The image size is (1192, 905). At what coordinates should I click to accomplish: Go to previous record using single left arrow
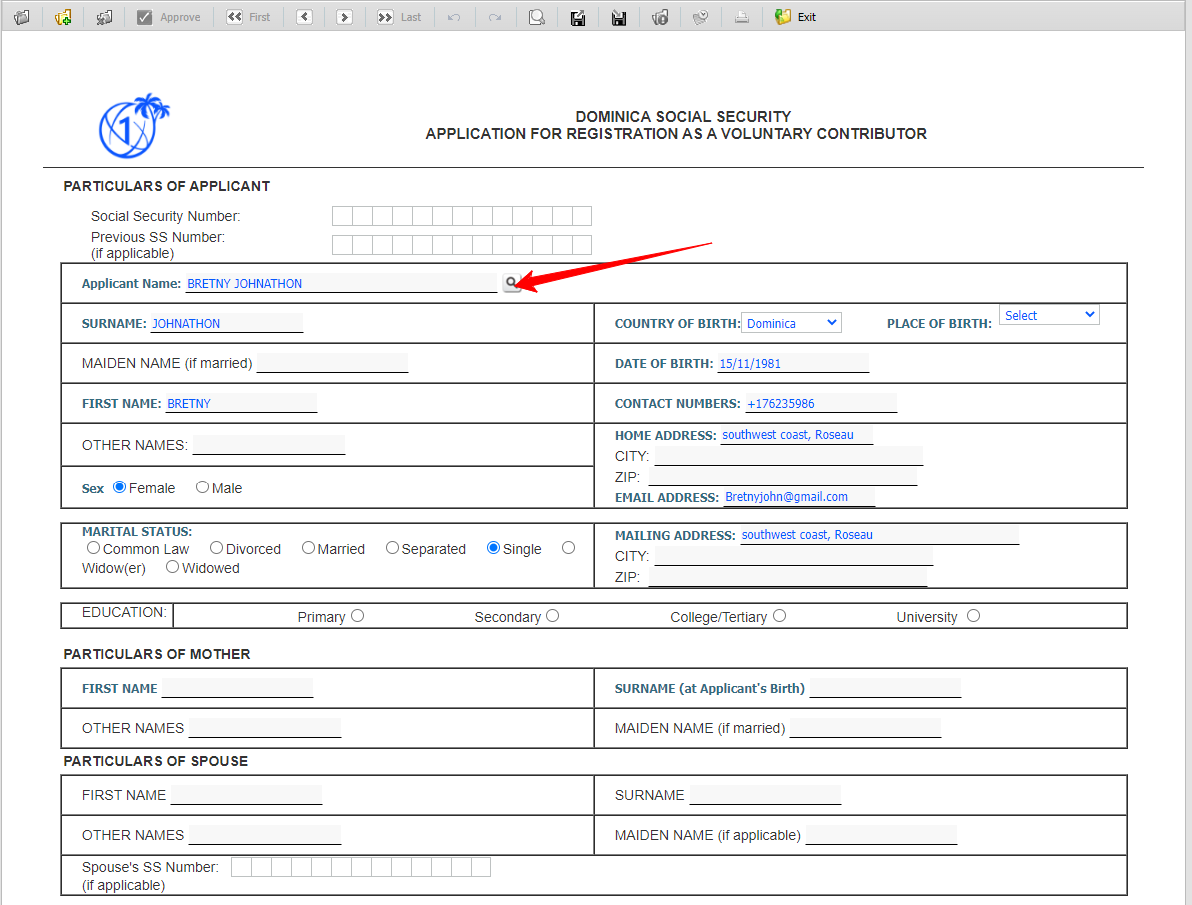(304, 17)
